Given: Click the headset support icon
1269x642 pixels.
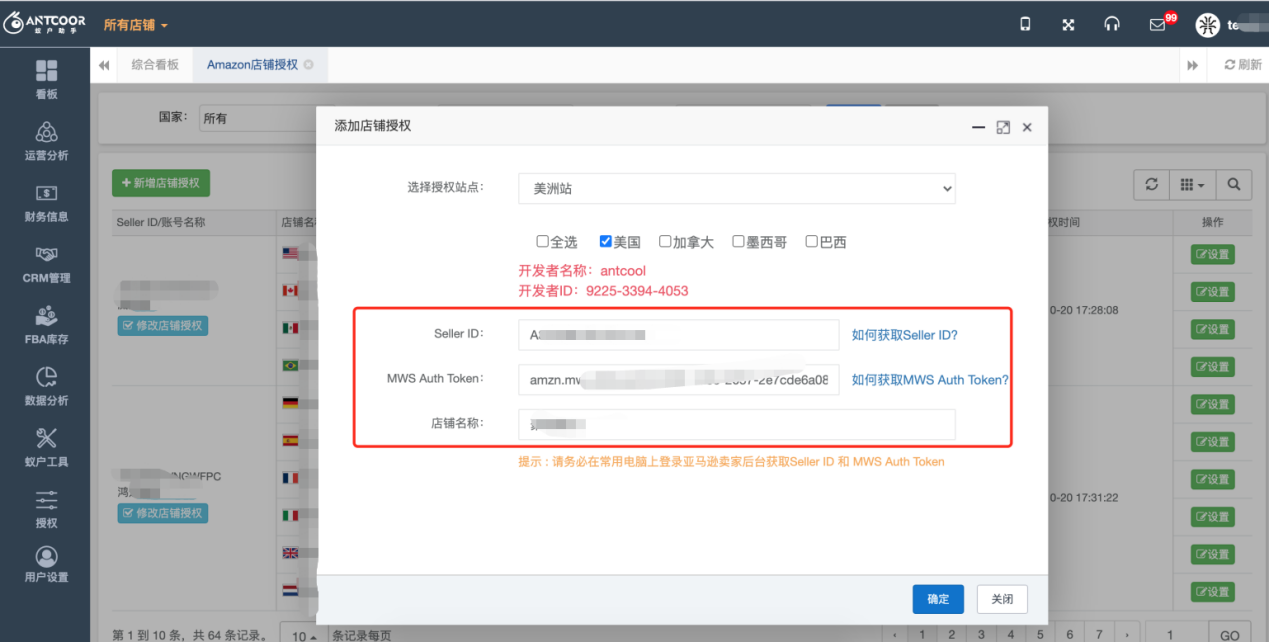Looking at the screenshot, I should 1112,24.
